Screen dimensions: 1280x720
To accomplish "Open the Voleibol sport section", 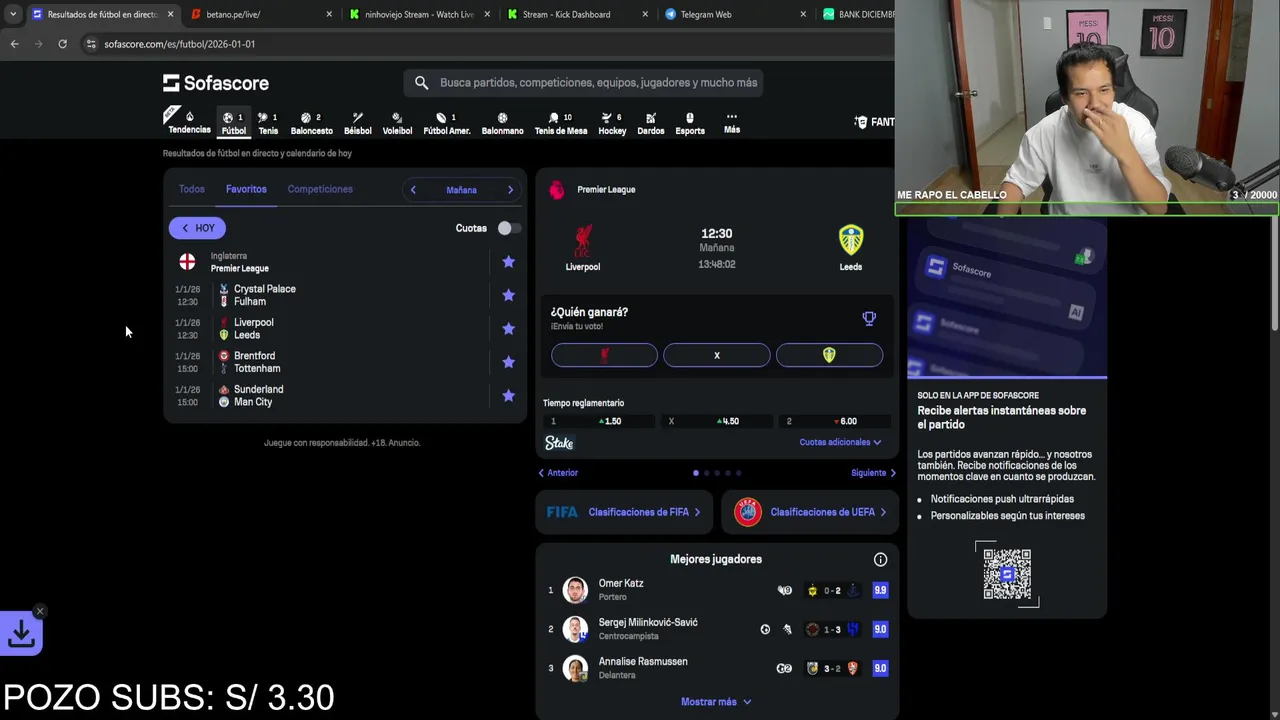I will (397, 123).
